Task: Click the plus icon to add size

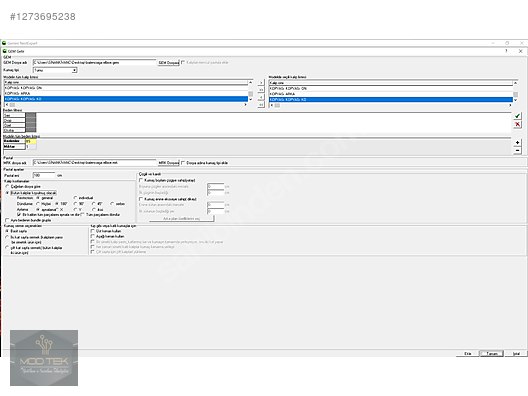Action: click(x=518, y=143)
